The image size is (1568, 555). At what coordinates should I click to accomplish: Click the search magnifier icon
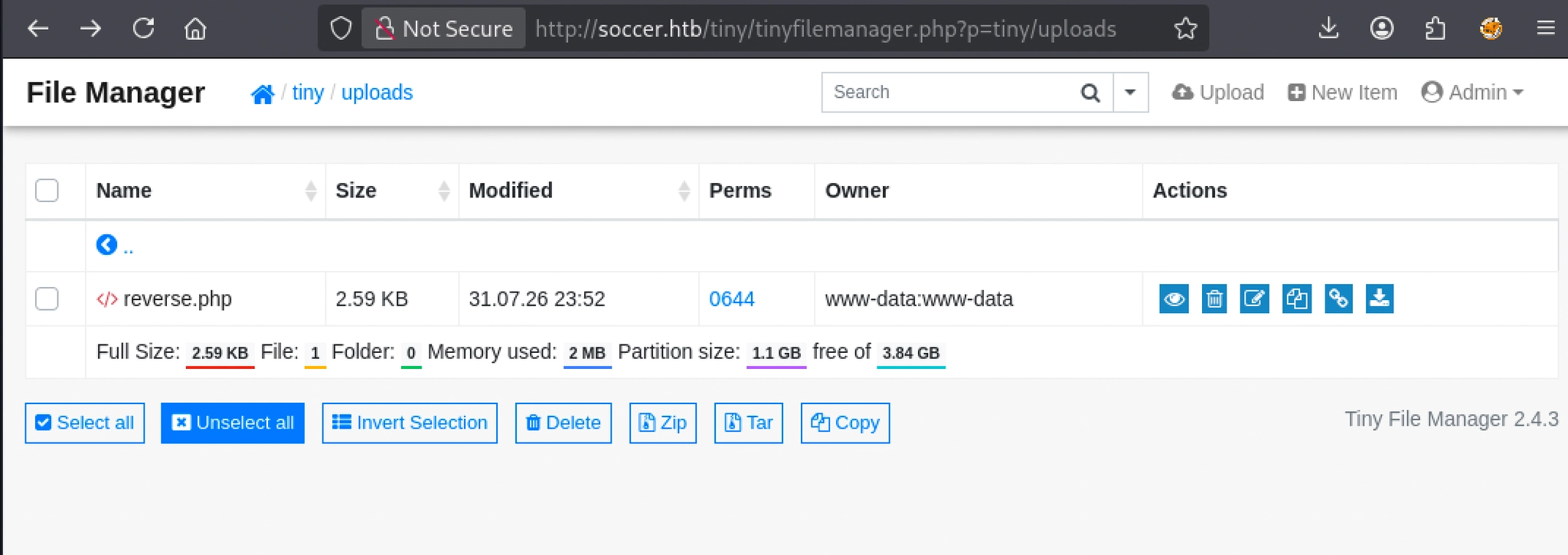1090,93
